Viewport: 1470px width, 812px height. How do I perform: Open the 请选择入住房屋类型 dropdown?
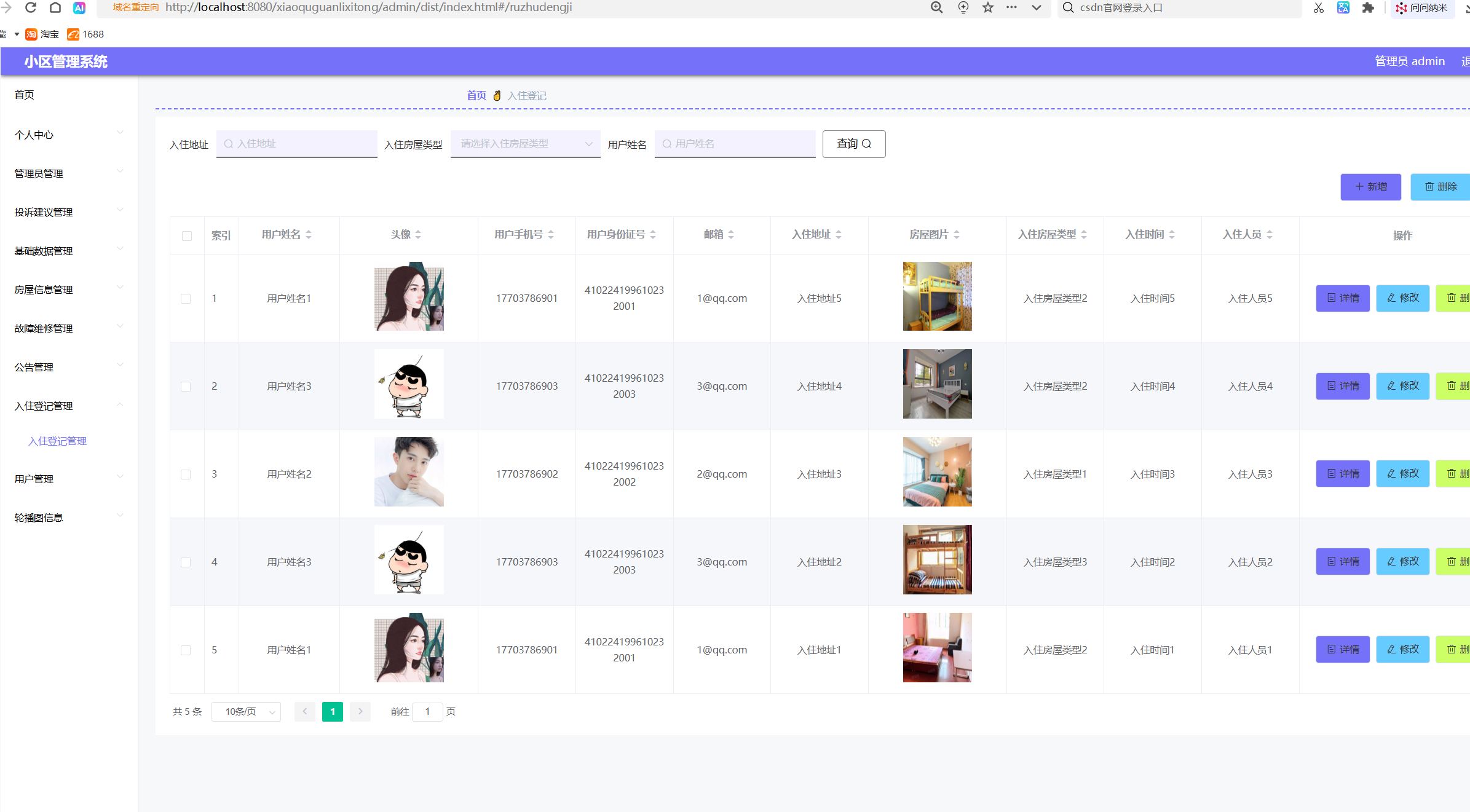coord(525,144)
